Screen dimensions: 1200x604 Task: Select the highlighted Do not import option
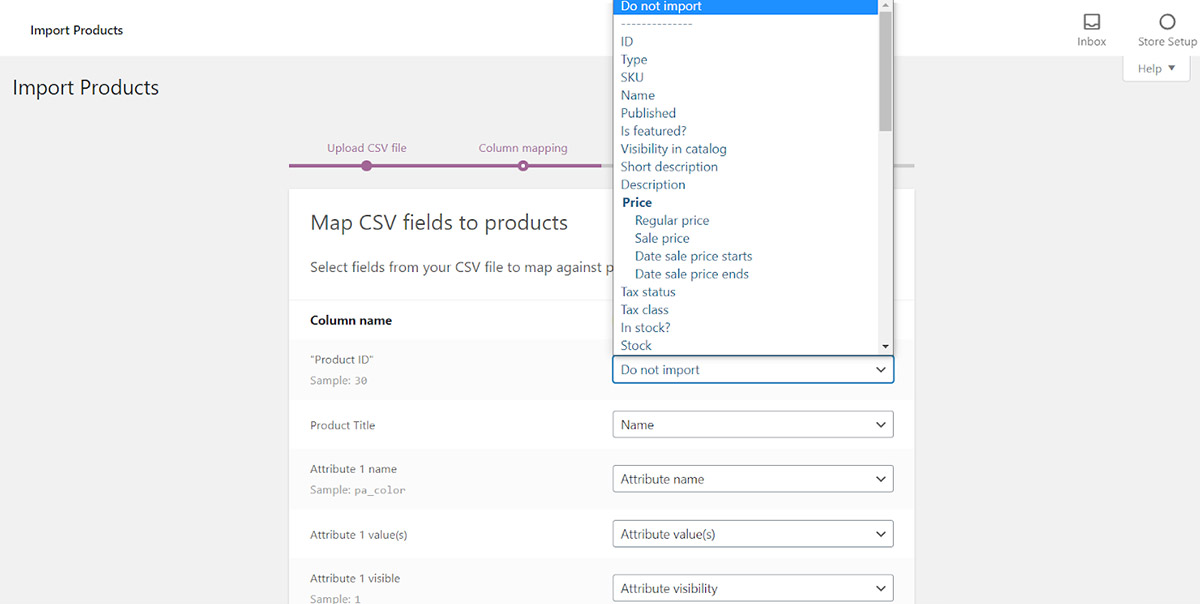pyautogui.click(x=661, y=7)
